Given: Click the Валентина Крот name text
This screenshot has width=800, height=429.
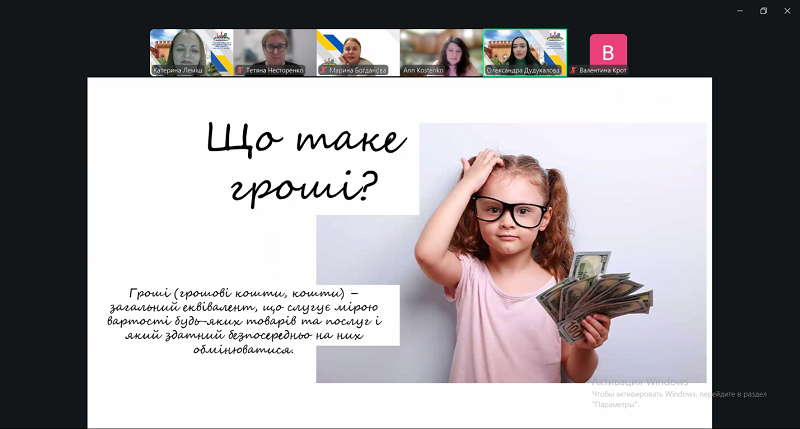Looking at the screenshot, I should click(x=603, y=71).
